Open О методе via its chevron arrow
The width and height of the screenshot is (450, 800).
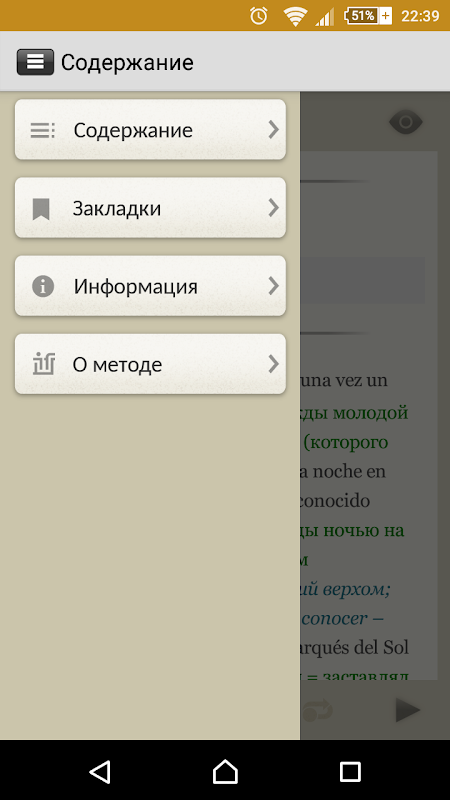click(x=273, y=364)
